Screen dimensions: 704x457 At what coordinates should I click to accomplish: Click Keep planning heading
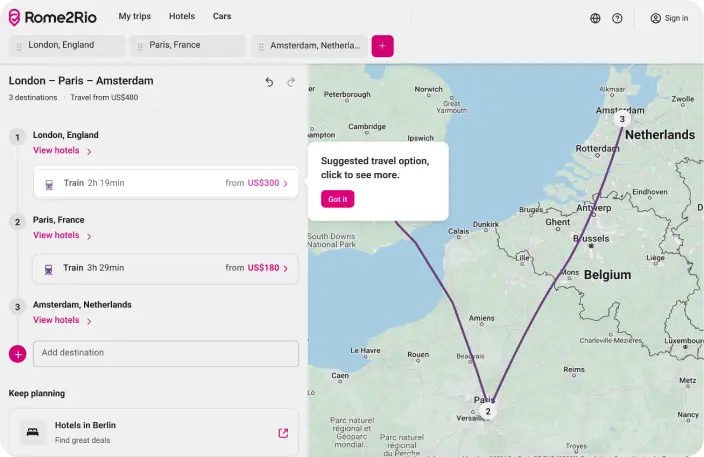[37, 393]
